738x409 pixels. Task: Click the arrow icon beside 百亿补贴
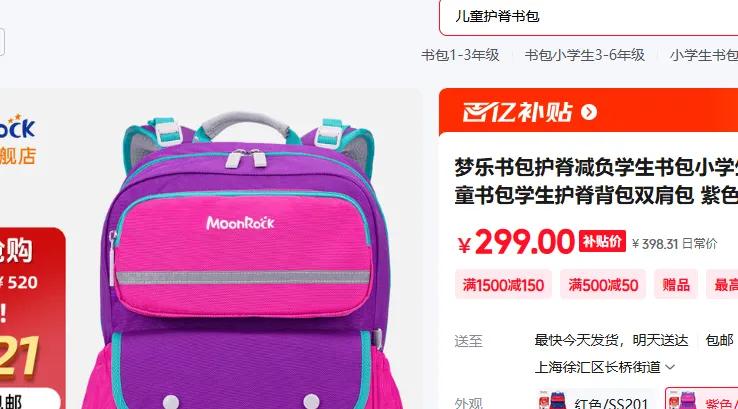coord(589,112)
